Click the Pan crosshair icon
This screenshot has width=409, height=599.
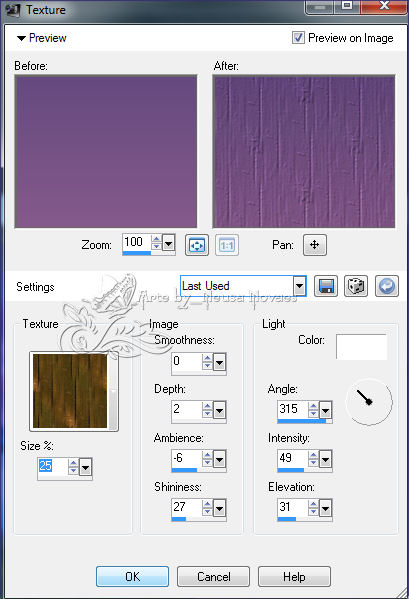(x=315, y=245)
